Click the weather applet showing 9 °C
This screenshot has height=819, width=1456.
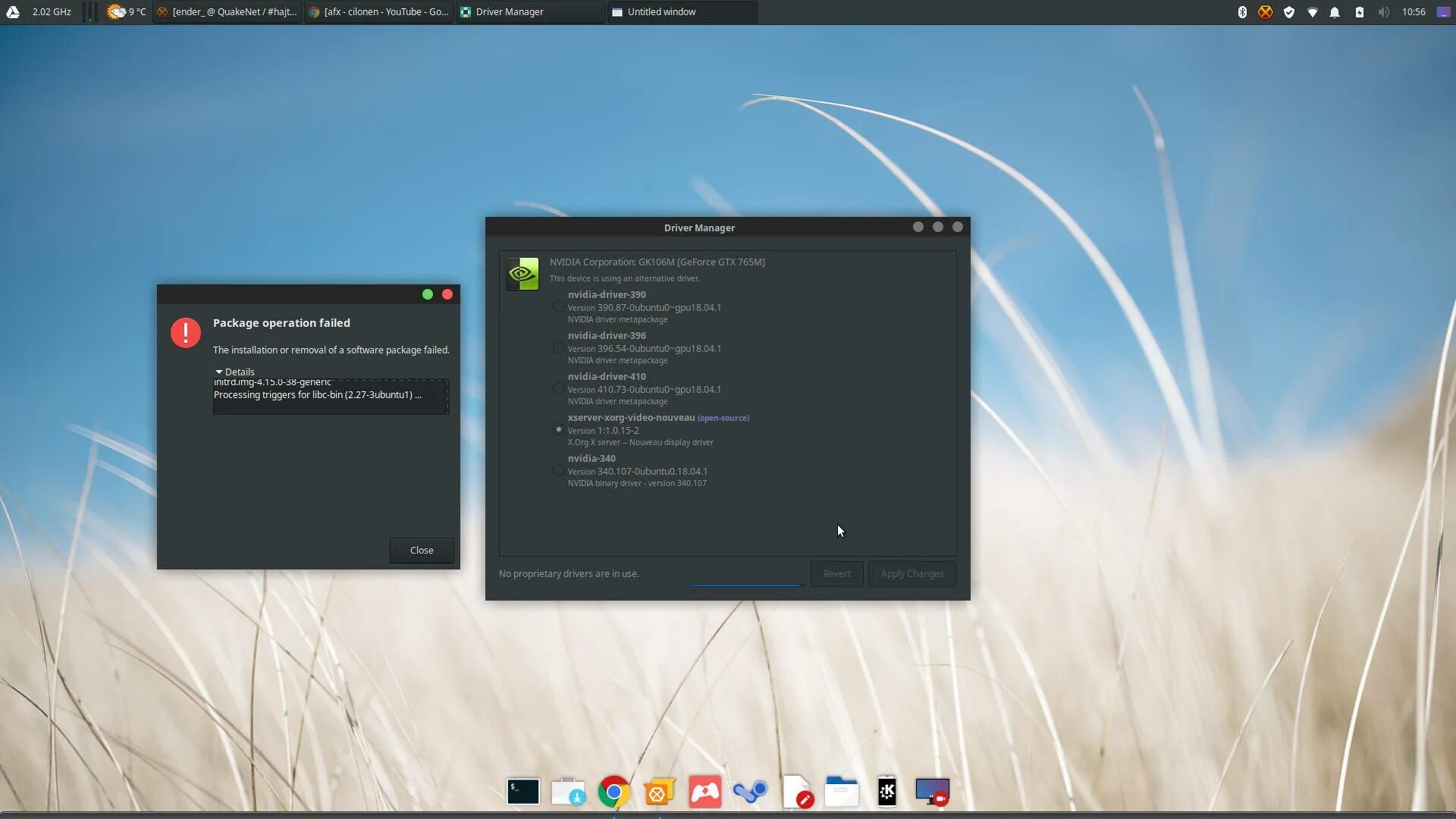(x=127, y=12)
